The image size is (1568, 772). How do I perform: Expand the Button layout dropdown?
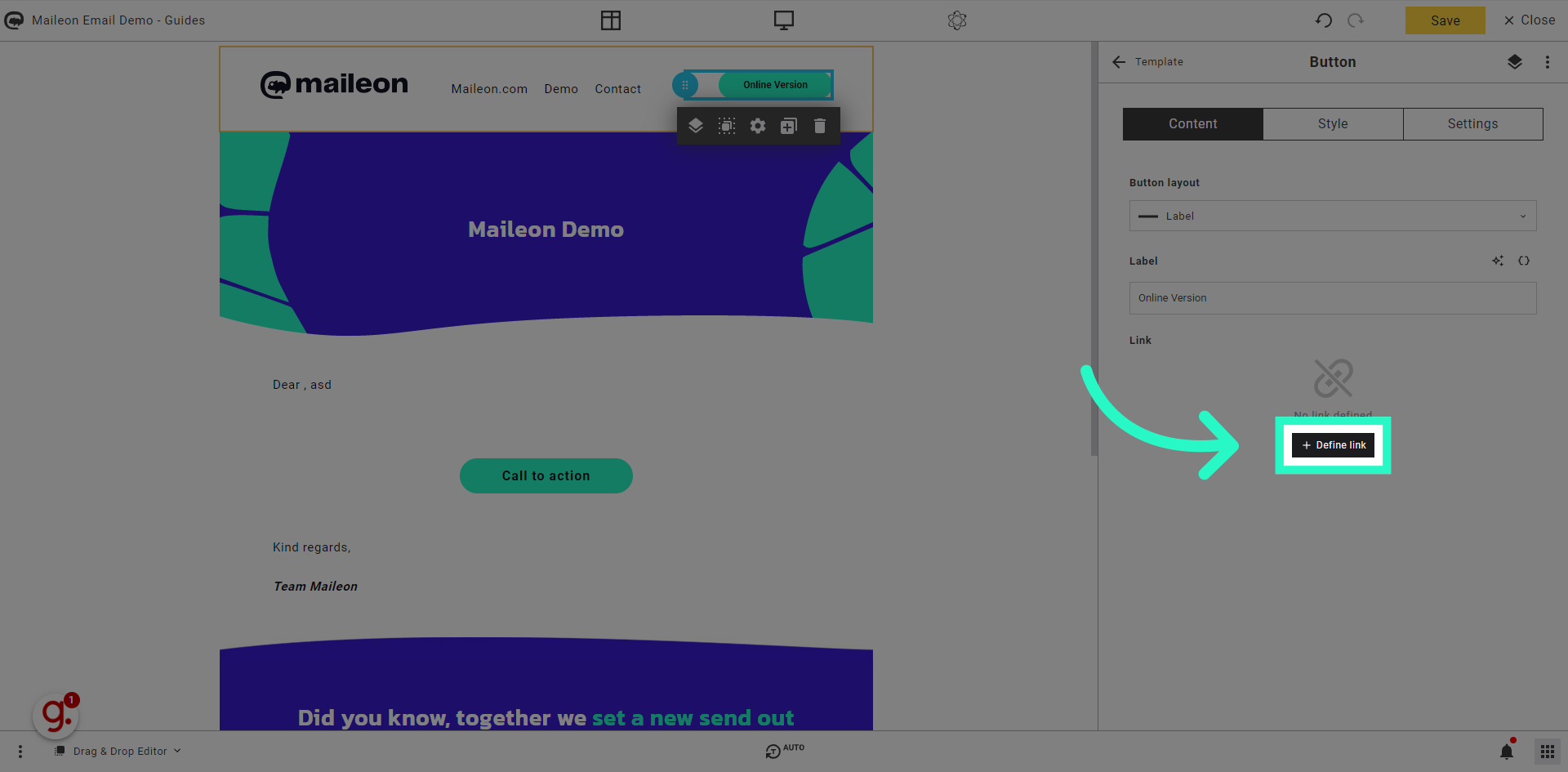[1333, 216]
